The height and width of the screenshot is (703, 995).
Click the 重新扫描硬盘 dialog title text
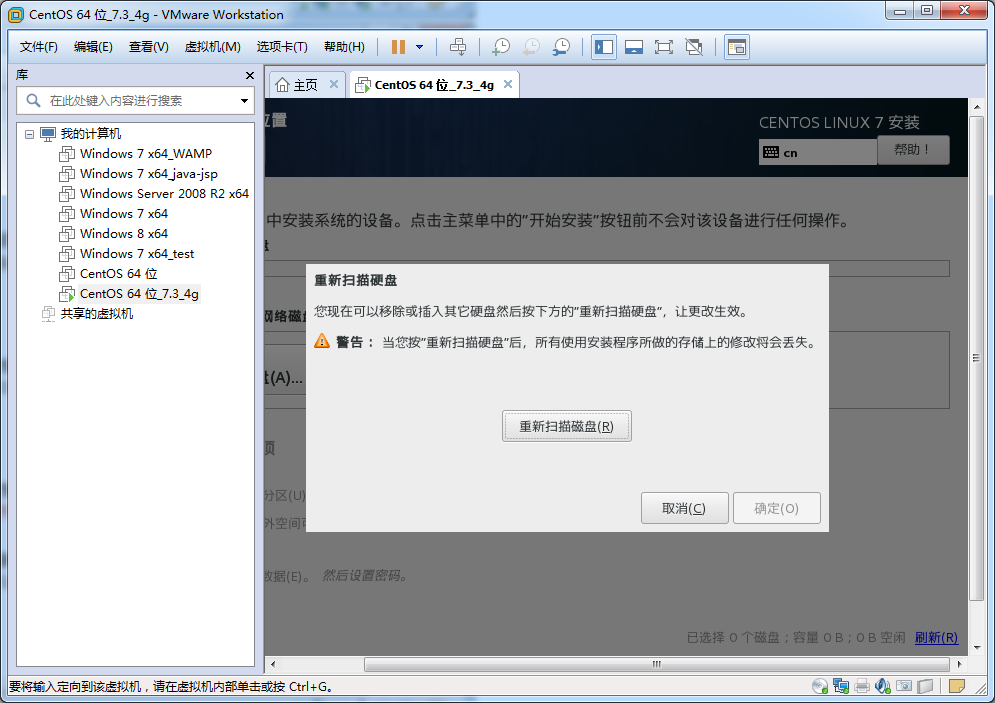pyautogui.click(x=355, y=280)
